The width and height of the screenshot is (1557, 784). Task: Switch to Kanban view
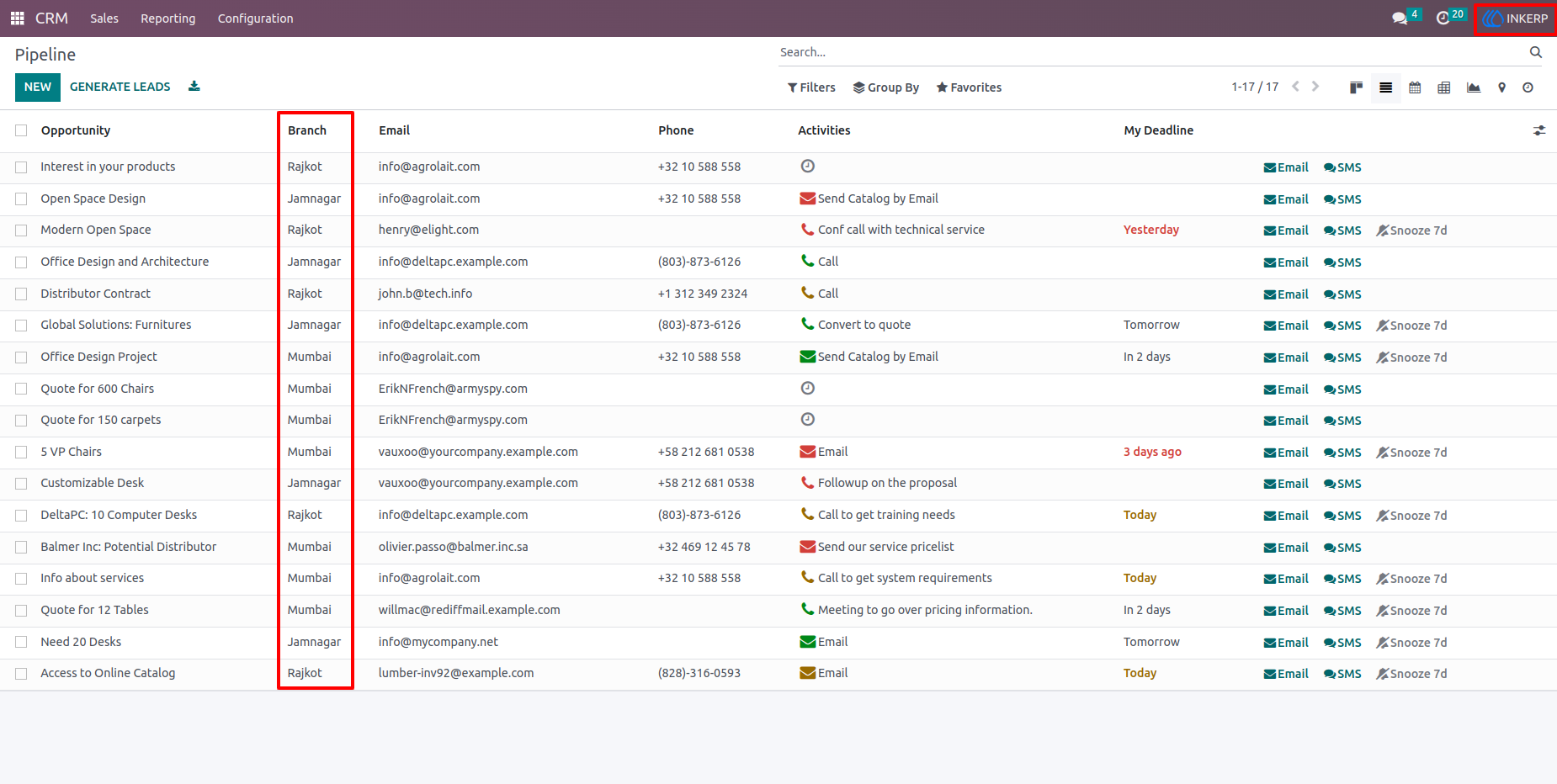1356,87
